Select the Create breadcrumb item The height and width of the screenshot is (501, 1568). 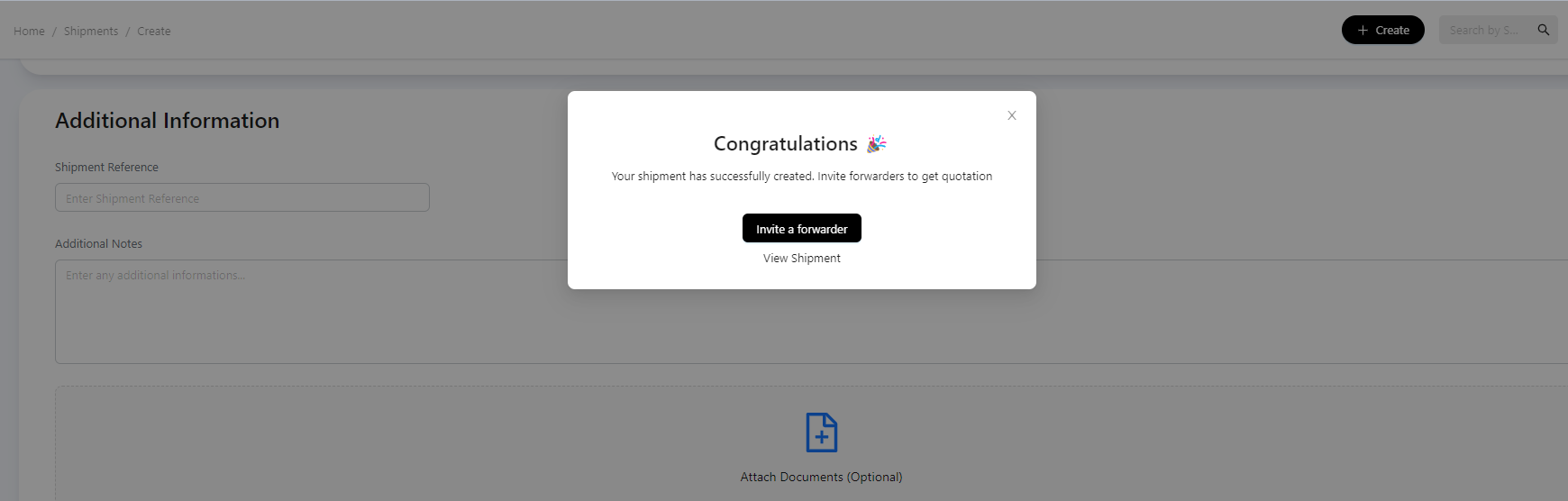click(154, 32)
